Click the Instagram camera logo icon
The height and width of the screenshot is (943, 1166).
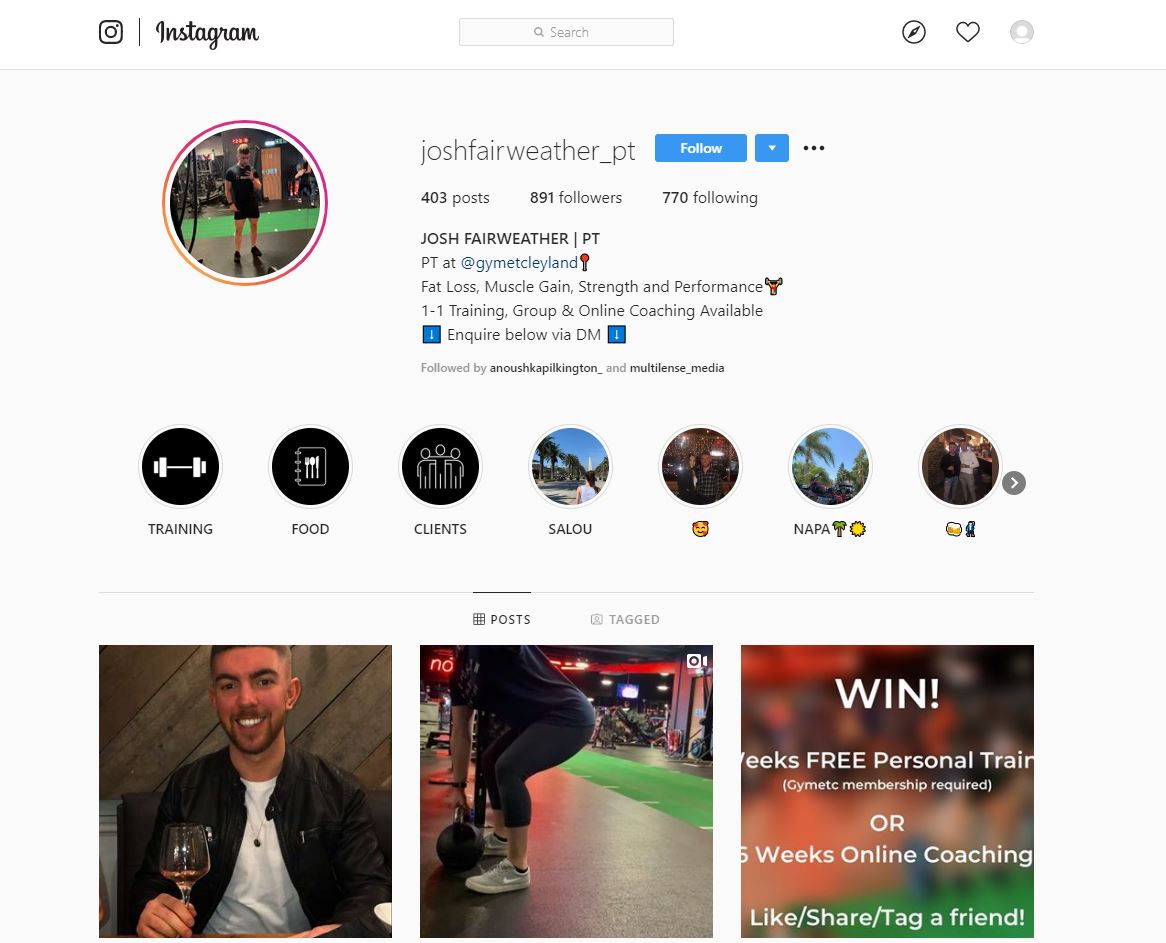111,32
